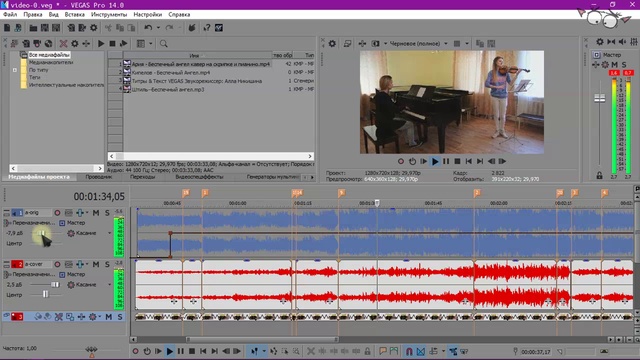Select Все медиафайлы in media tree
Image resolution: width=640 pixels, height=360 pixels.
pos(49,55)
